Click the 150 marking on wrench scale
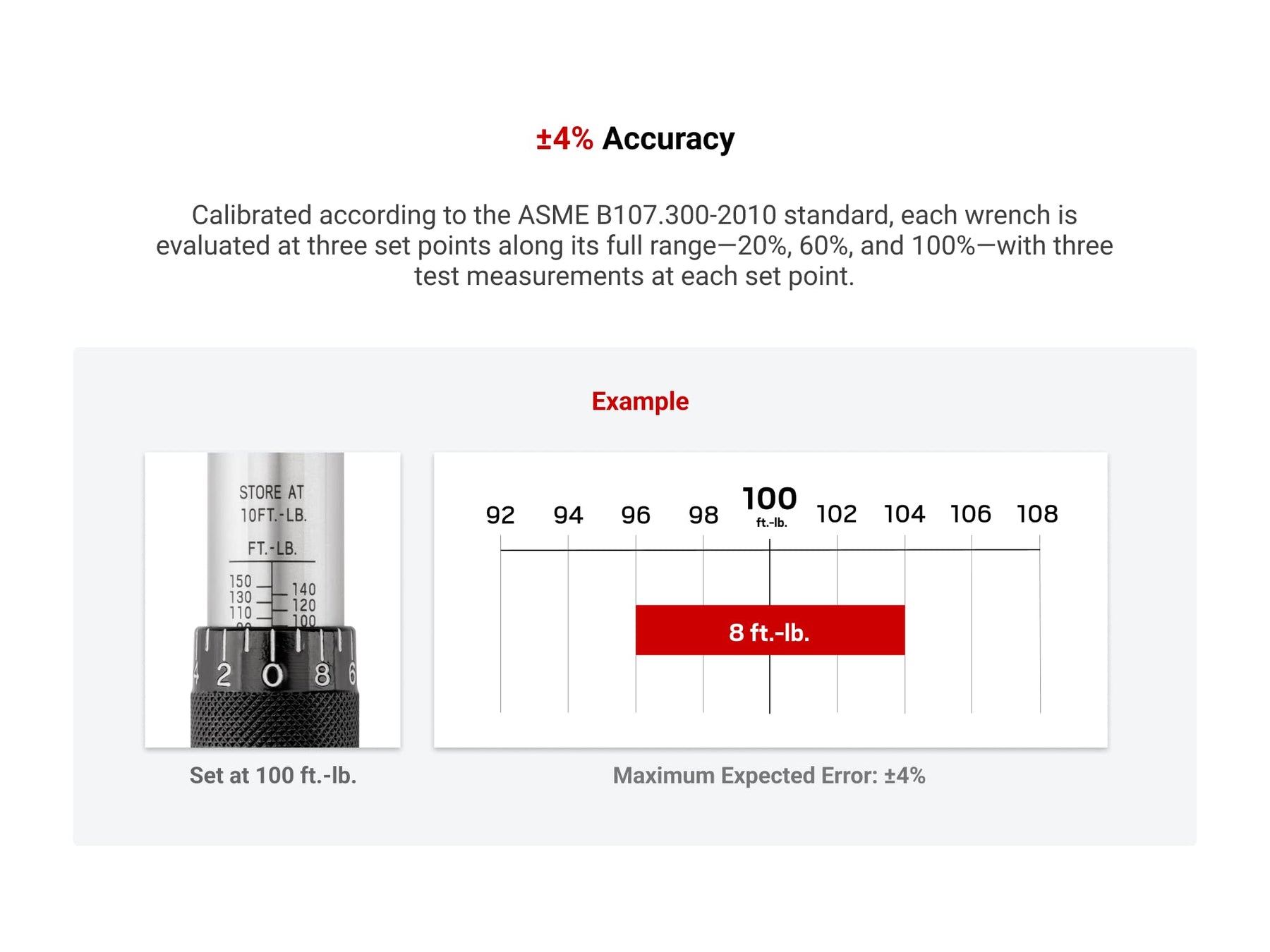Image resolution: width=1270 pixels, height=952 pixels. (241, 581)
